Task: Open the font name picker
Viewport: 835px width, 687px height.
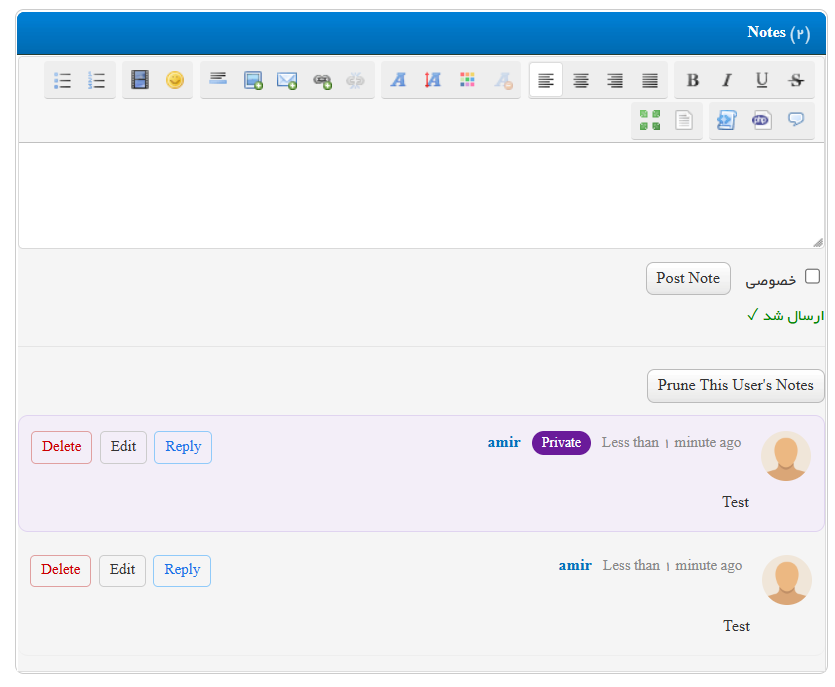Action: tap(398, 80)
